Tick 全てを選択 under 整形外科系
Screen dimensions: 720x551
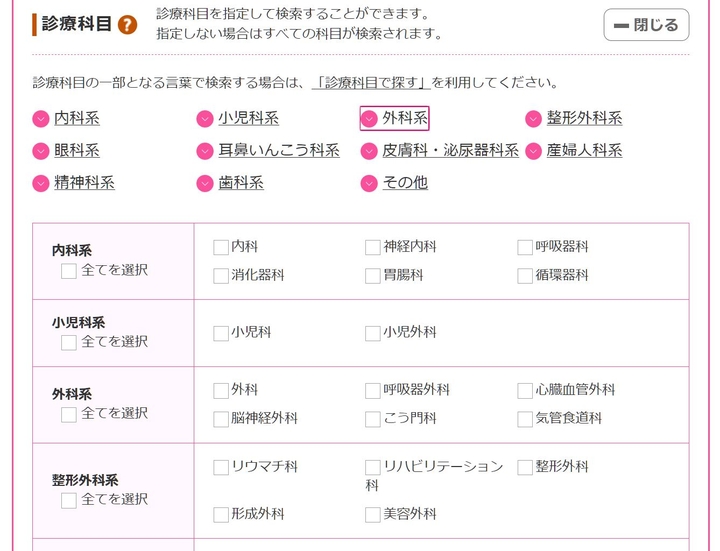tap(69, 500)
